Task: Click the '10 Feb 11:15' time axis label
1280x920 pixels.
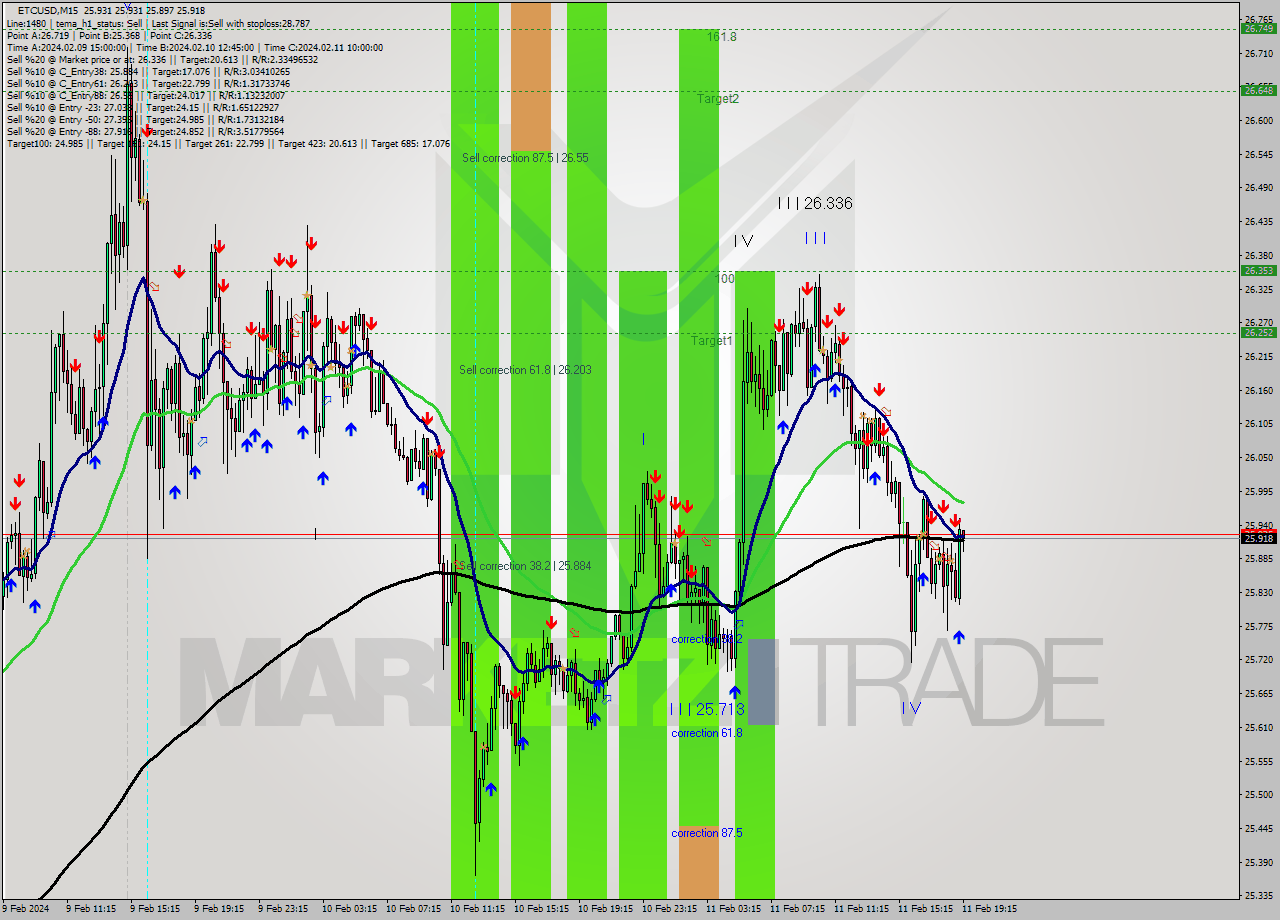Action: tap(477, 909)
